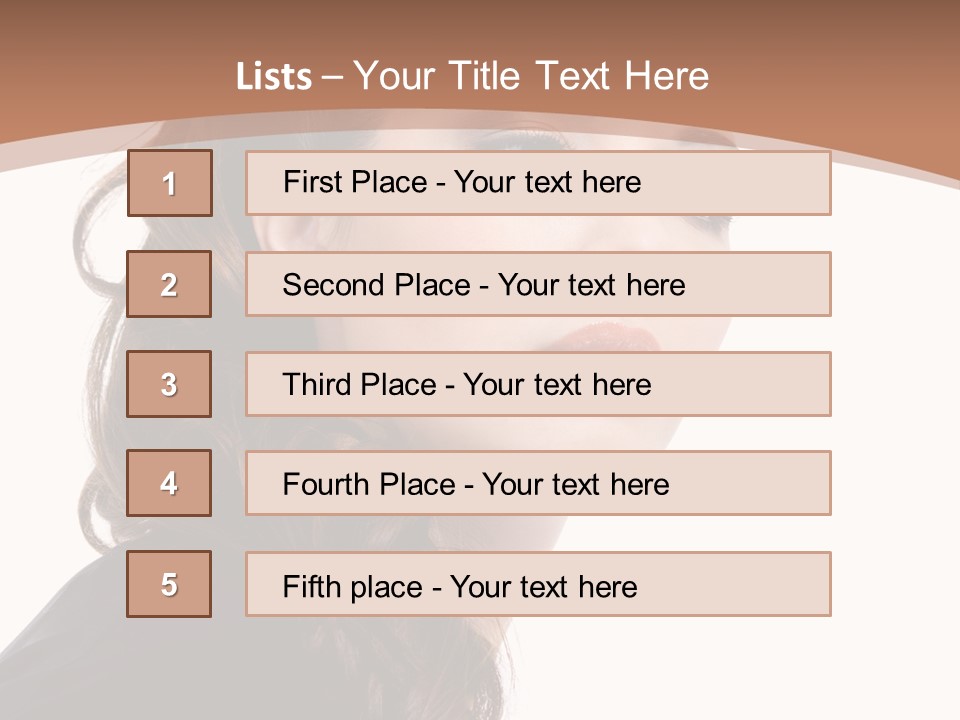960x720 pixels.
Task: Click "Your Title Text Here" in the title
Action: click(x=531, y=77)
